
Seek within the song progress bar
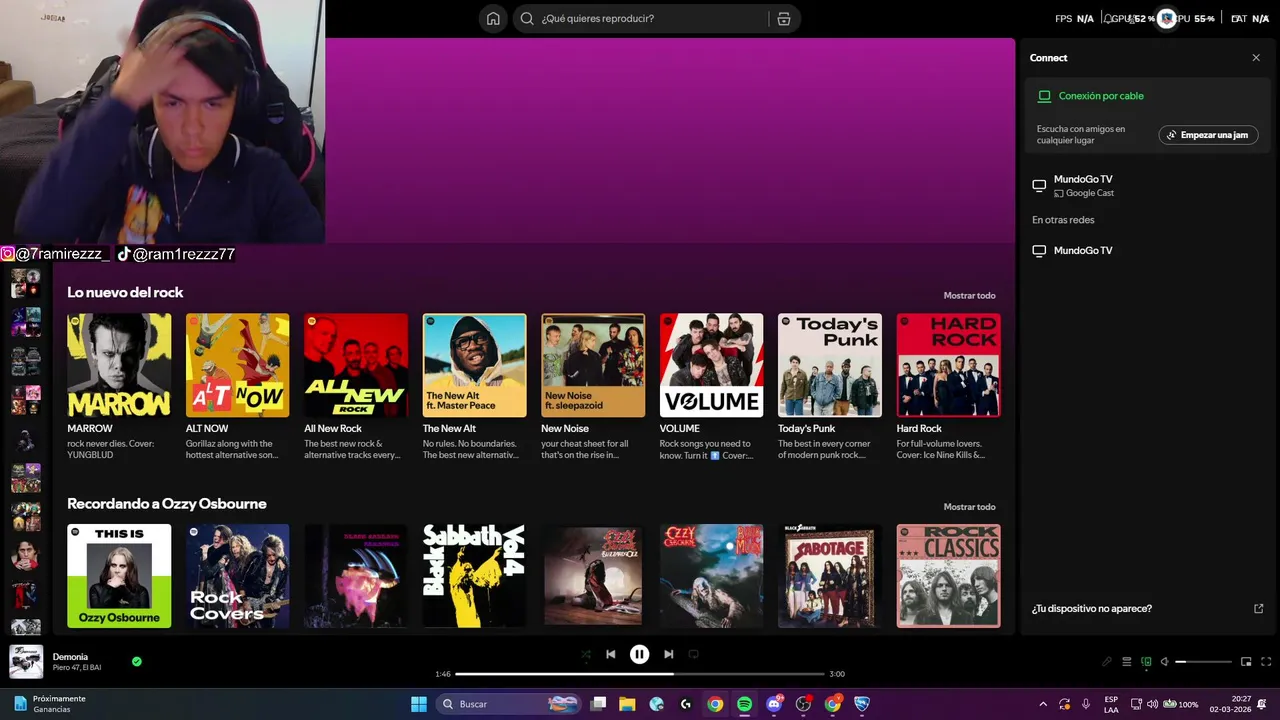(x=639, y=674)
